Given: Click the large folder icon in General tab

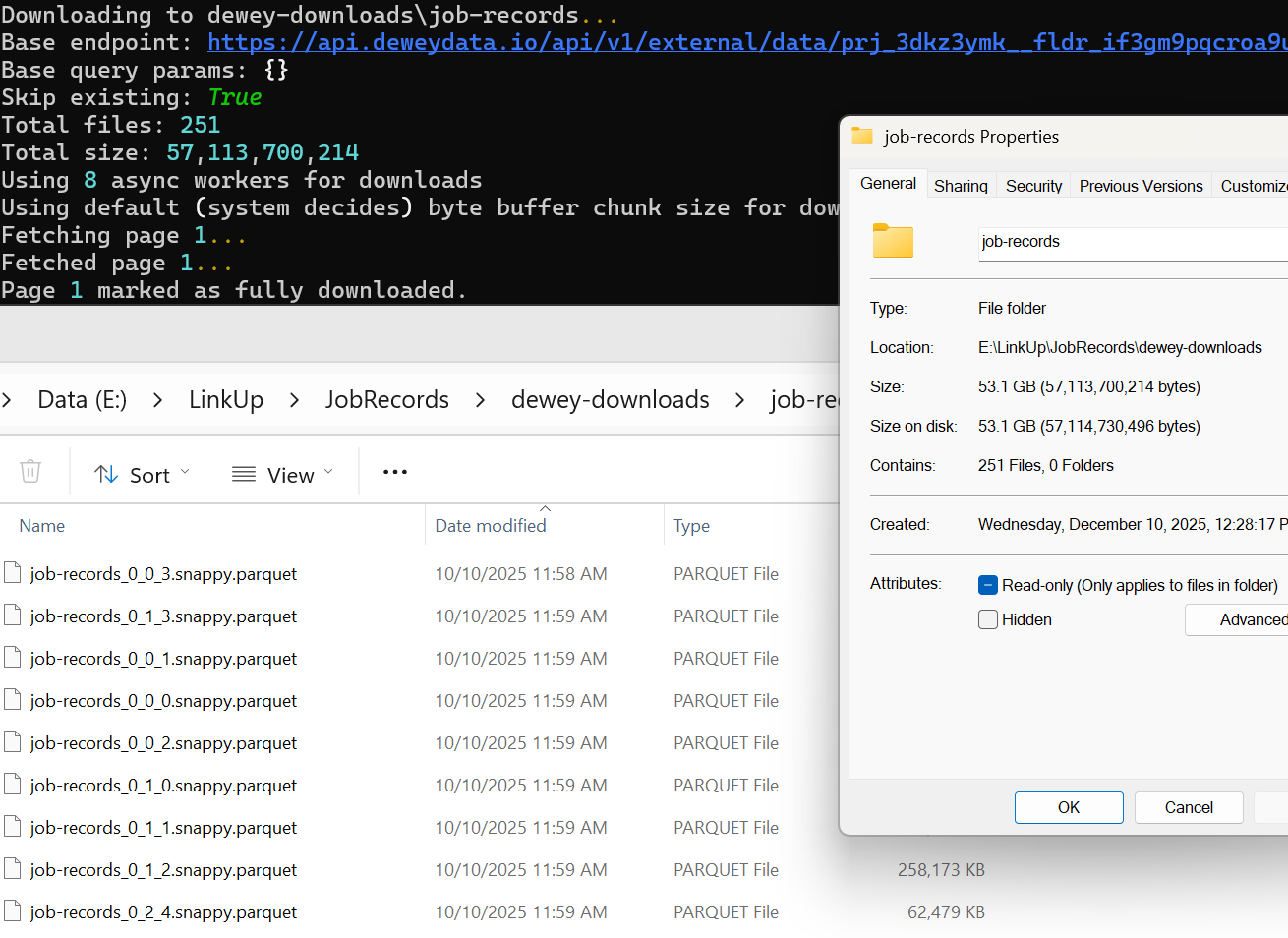Looking at the screenshot, I should 893,241.
